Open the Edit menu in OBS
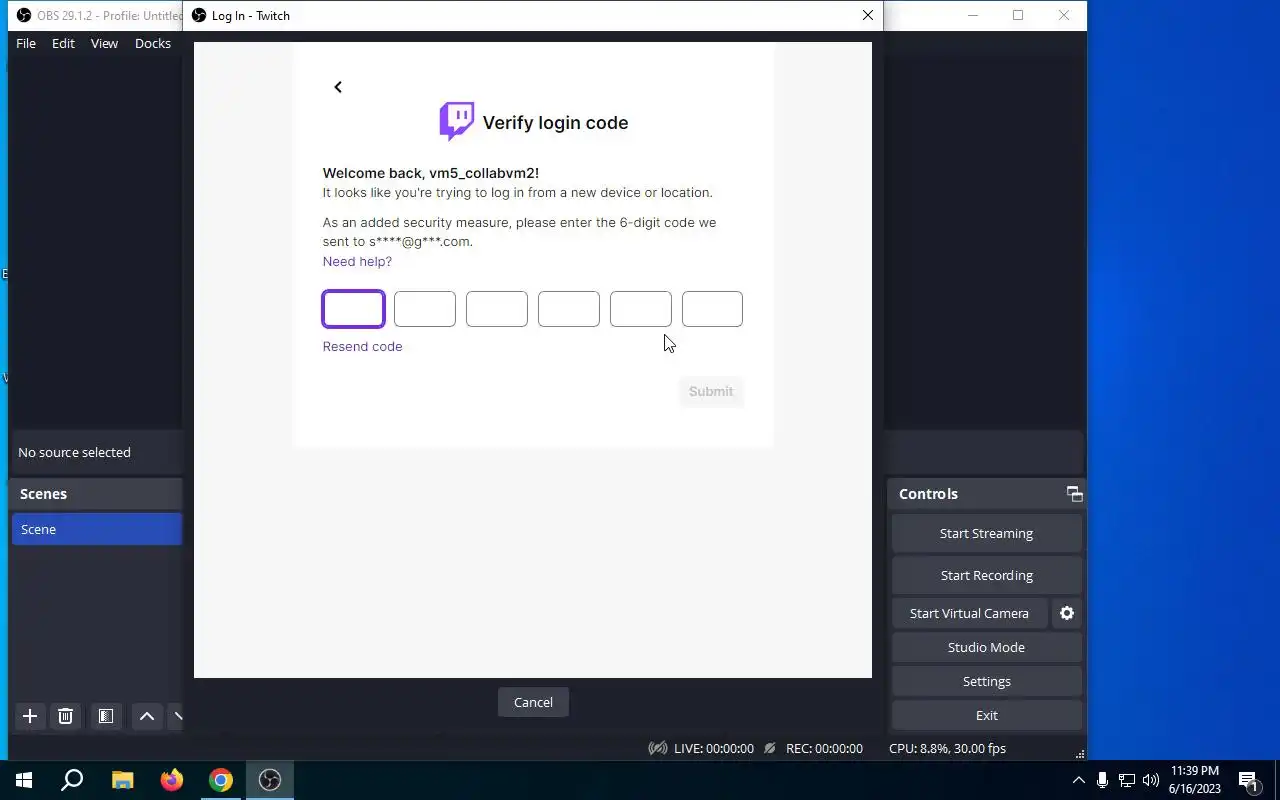The image size is (1280, 800). point(63,43)
